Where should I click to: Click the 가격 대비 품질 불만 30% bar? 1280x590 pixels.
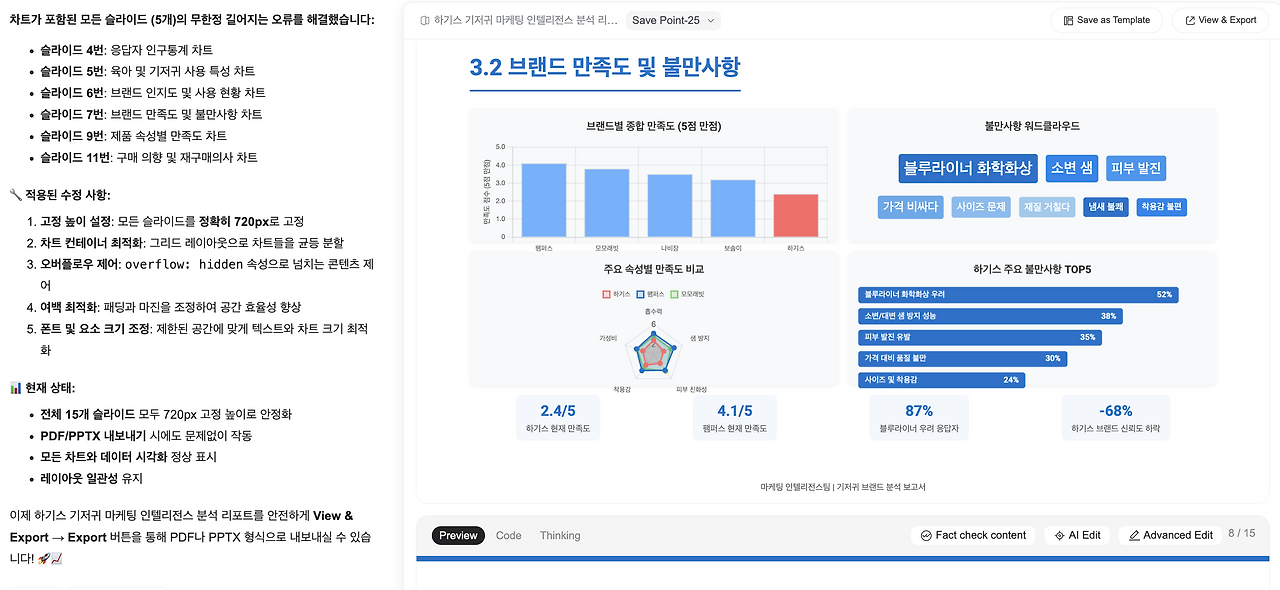tap(962, 358)
